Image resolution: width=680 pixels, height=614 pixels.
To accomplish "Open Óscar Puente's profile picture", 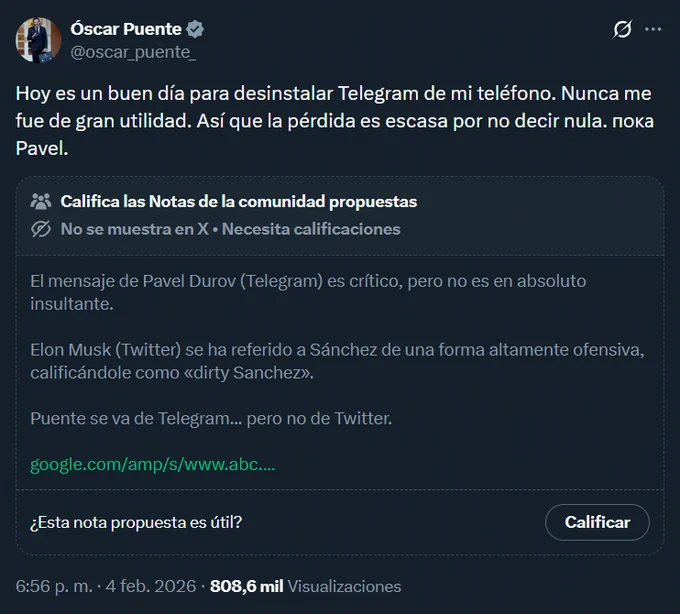I will (38, 40).
